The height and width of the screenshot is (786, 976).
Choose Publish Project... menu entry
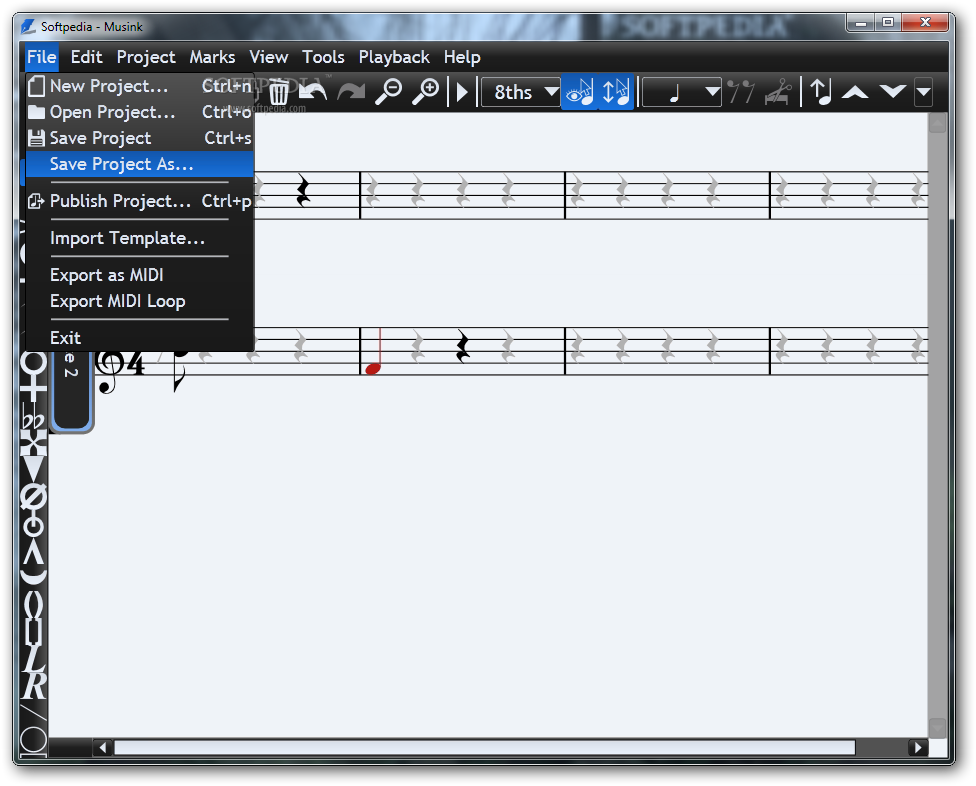pyautogui.click(x=139, y=201)
